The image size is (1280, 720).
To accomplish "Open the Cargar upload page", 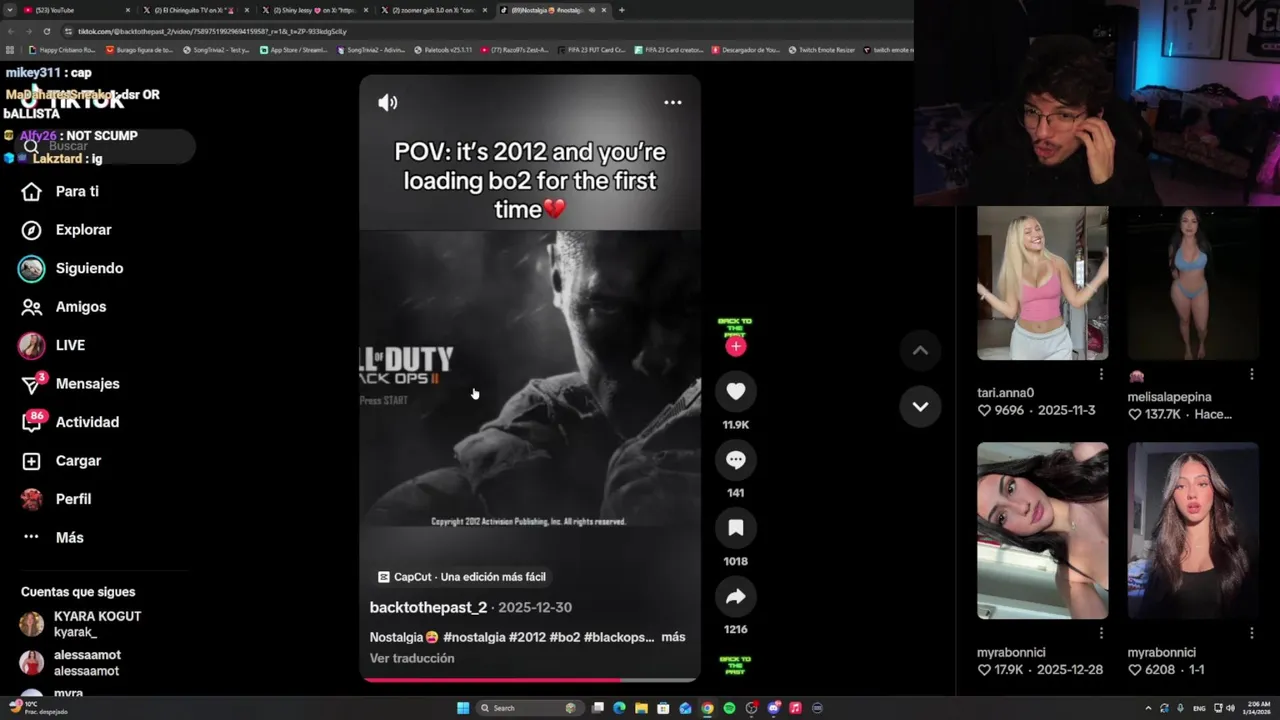I will pos(61,461).
